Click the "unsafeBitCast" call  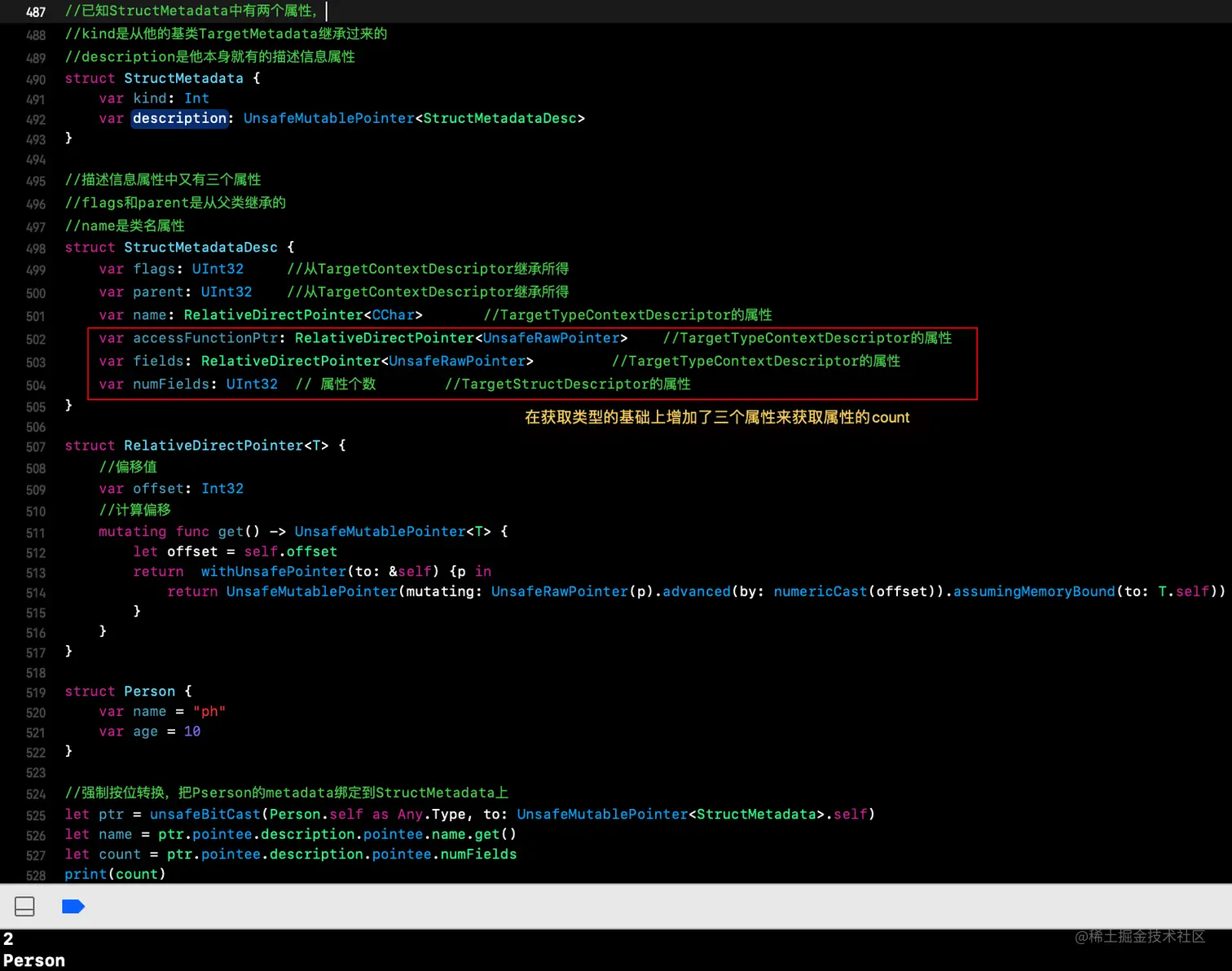(x=205, y=814)
